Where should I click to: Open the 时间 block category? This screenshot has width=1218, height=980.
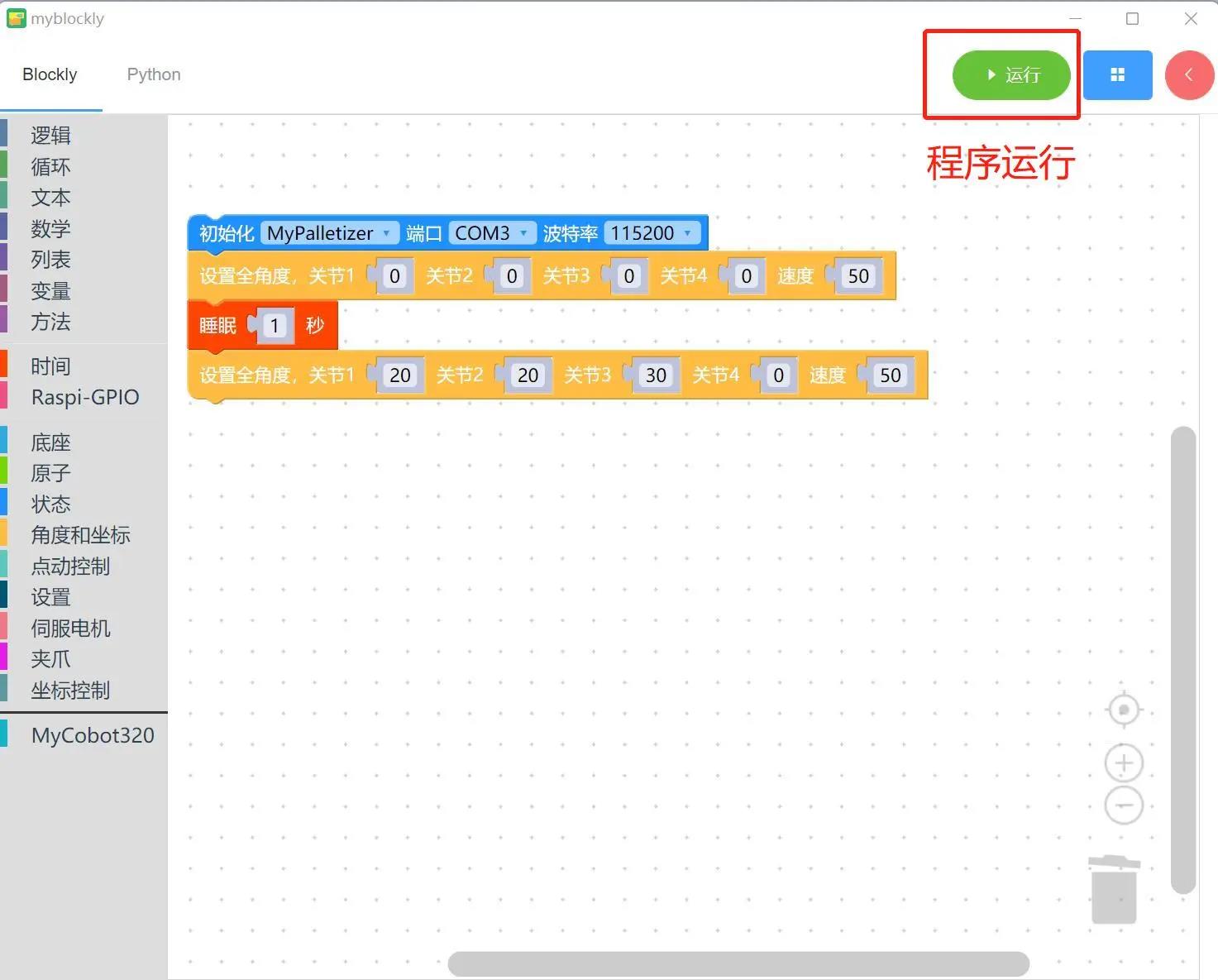[50, 365]
